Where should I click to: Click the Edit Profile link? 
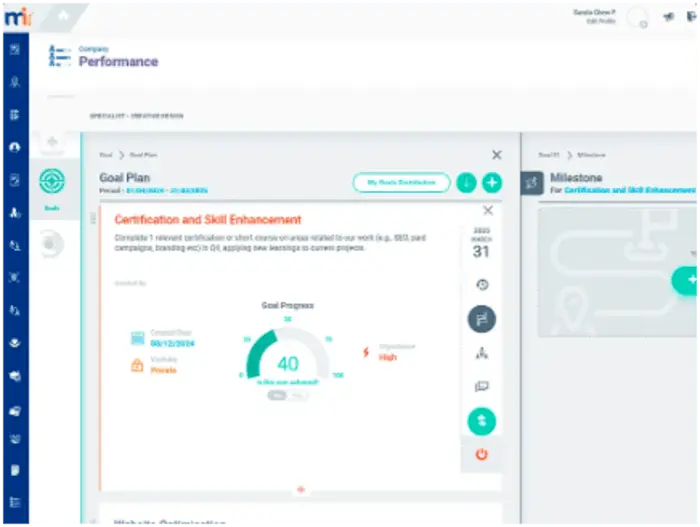[x=601, y=21]
